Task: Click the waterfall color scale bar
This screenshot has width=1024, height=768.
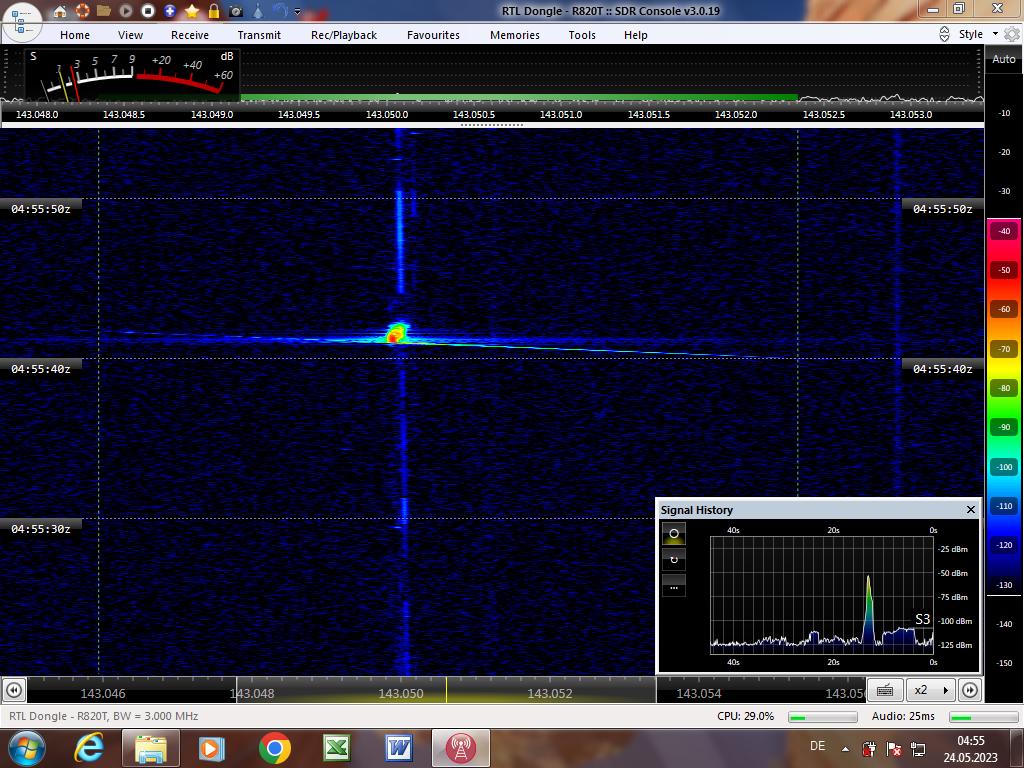Action: 1004,408
